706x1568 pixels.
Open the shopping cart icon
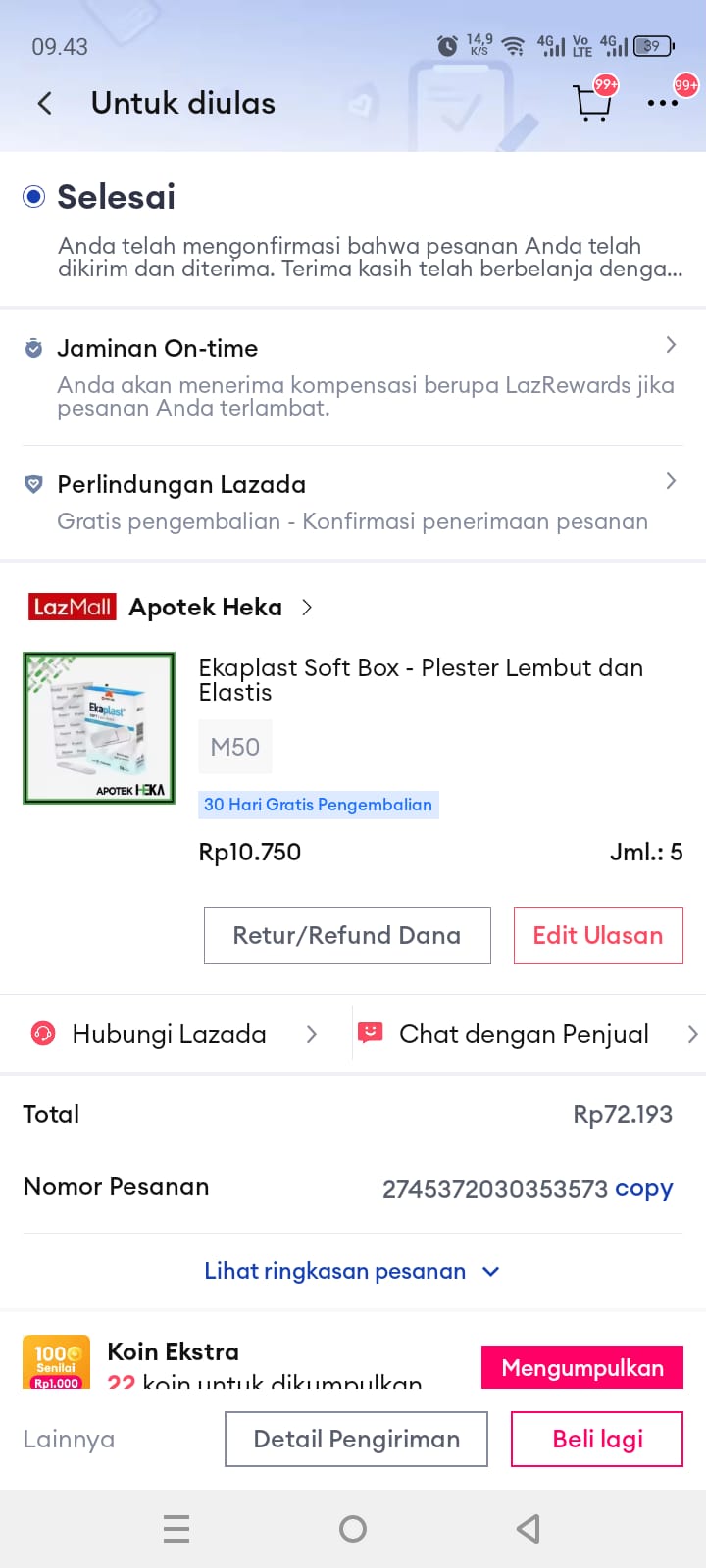[x=591, y=102]
